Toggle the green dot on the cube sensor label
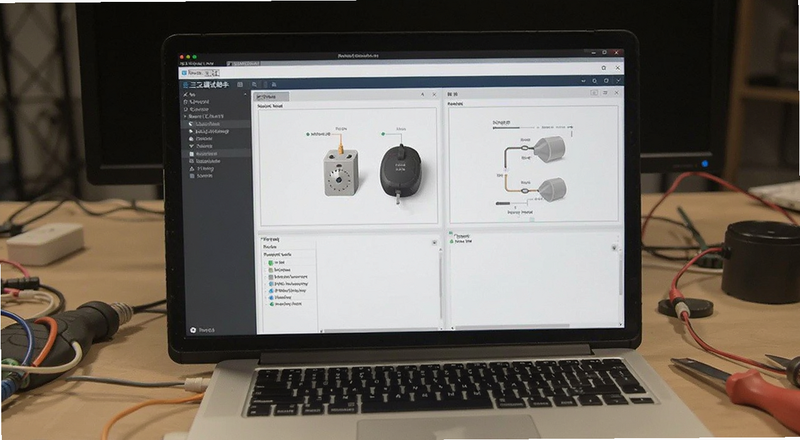Image resolution: width=800 pixels, height=440 pixels. [x=308, y=134]
